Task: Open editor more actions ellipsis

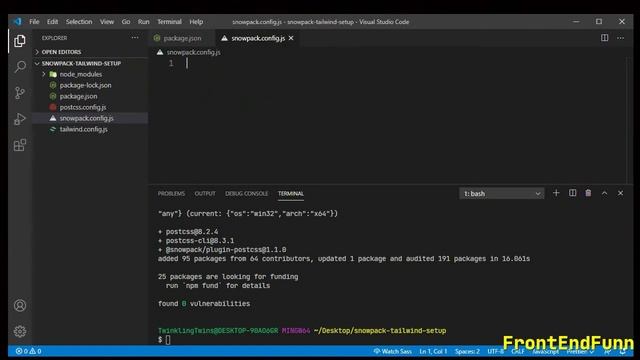Action: [620, 38]
